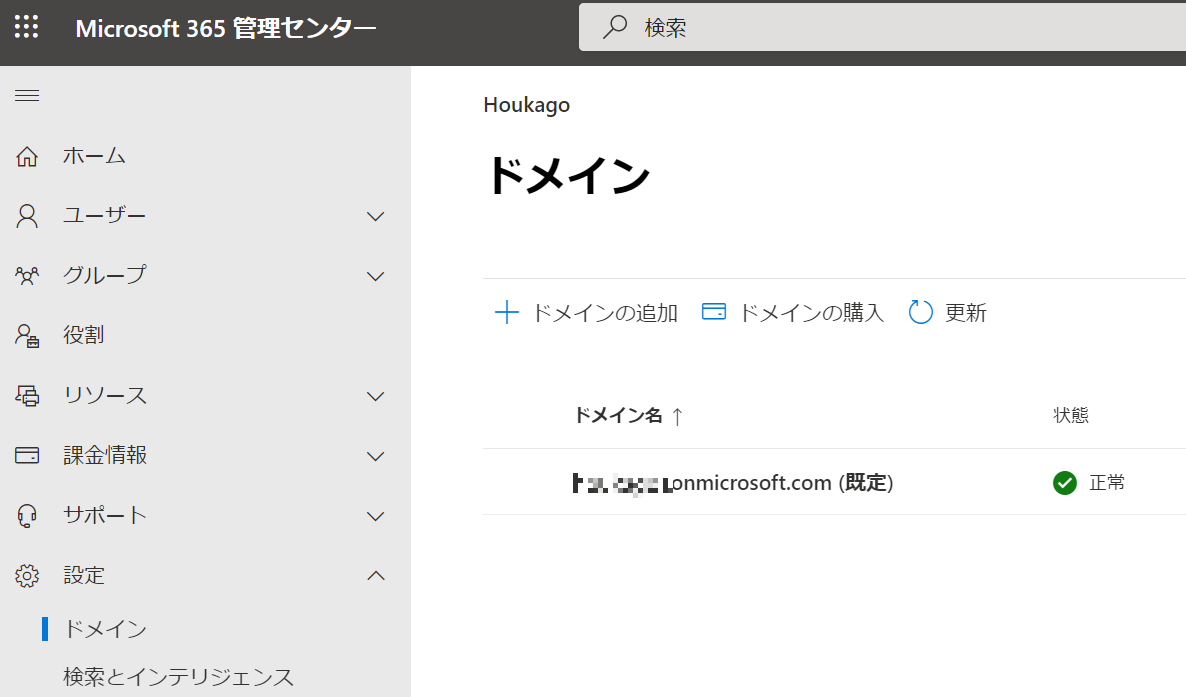Click the Support headset icon
This screenshot has width=1186, height=697.
click(x=27, y=515)
